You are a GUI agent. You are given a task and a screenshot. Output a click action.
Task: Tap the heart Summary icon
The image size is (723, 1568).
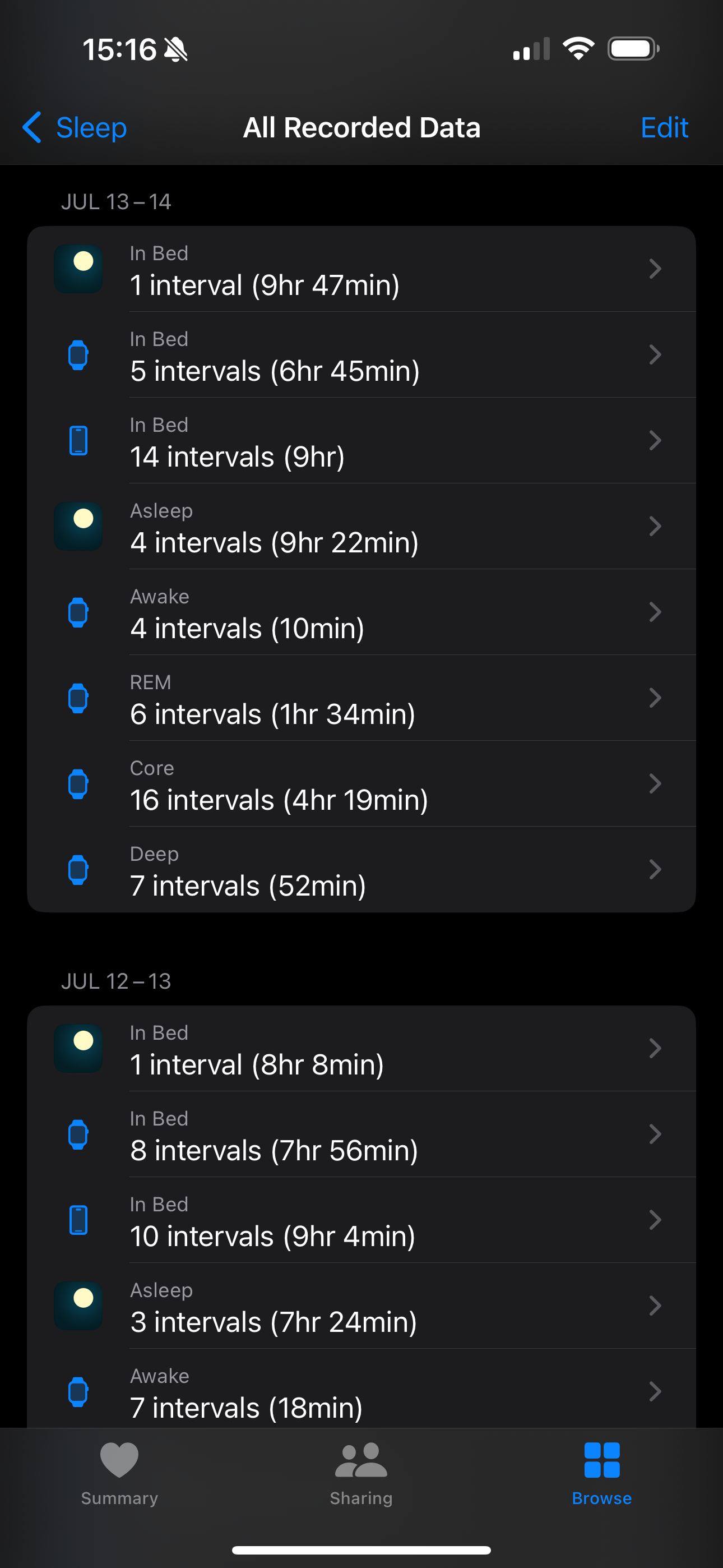click(119, 1460)
